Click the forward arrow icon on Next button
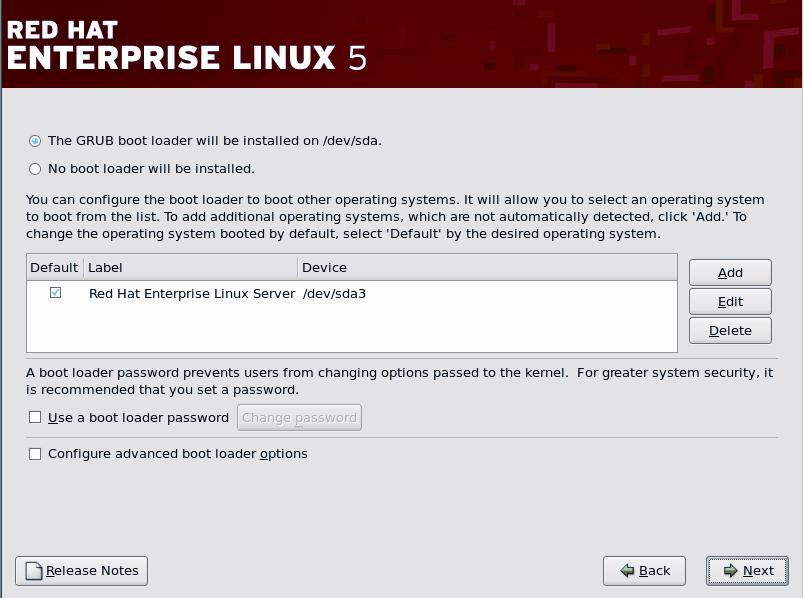The width and height of the screenshot is (804, 598). 729,571
